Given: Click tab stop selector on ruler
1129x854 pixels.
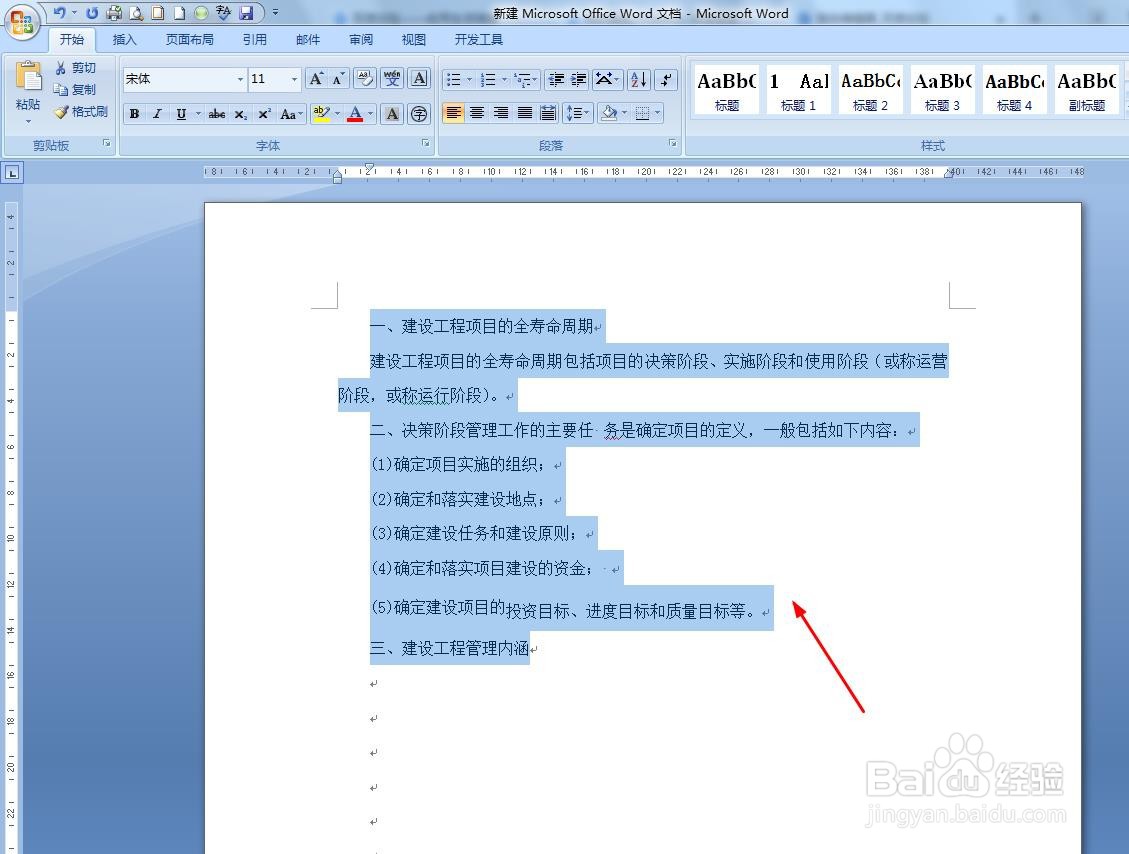Looking at the screenshot, I should click(x=12, y=173).
